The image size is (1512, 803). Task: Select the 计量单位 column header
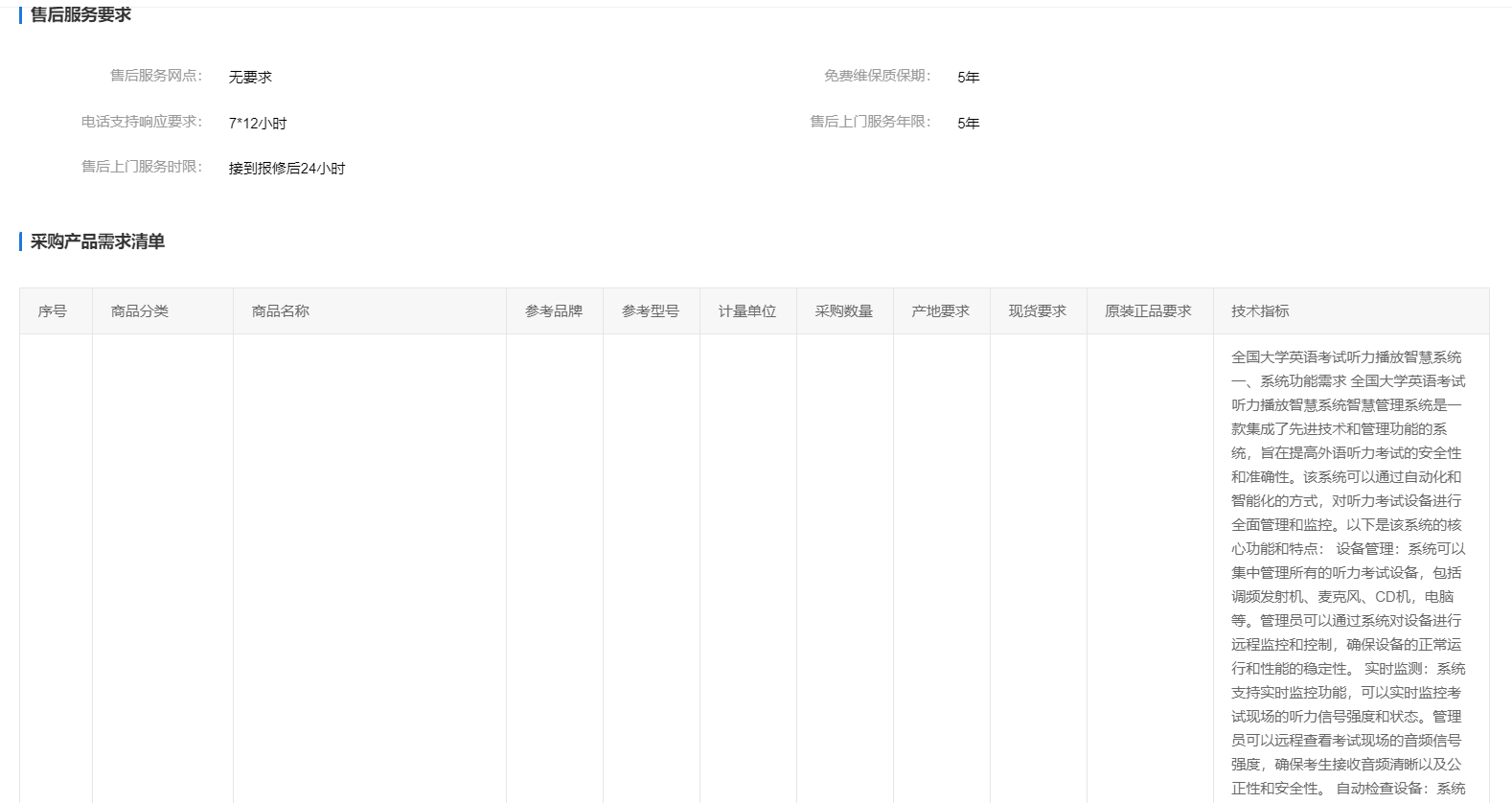click(747, 310)
